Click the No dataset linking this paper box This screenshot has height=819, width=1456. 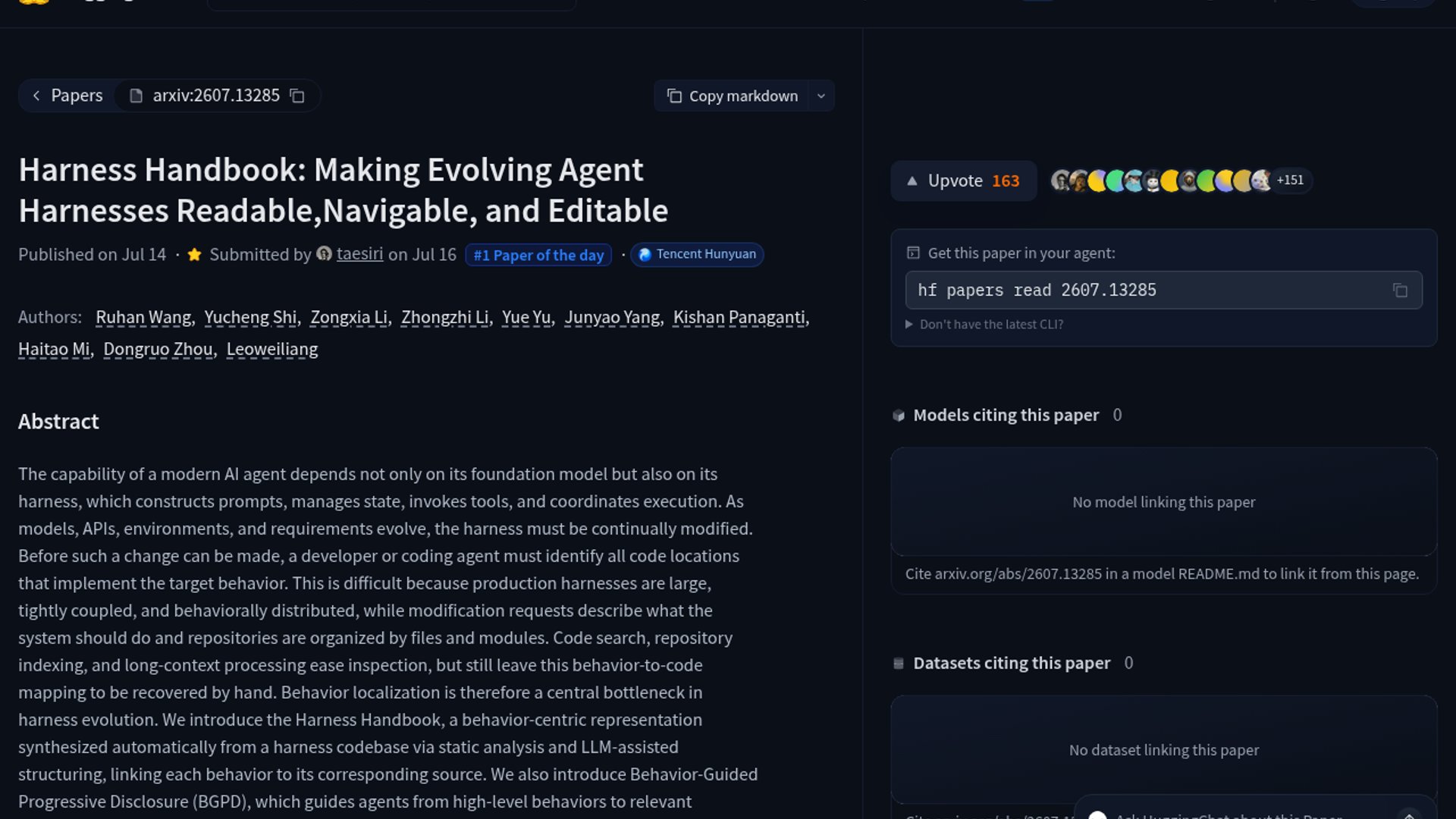coord(1163,750)
